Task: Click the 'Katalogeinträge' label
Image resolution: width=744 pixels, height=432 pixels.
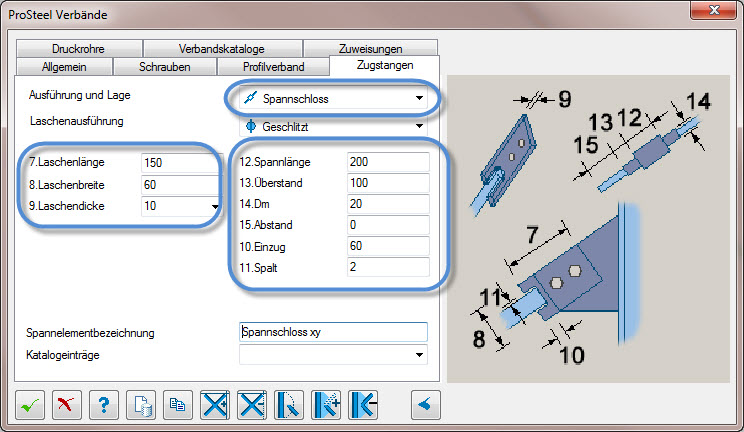Action: click(63, 355)
